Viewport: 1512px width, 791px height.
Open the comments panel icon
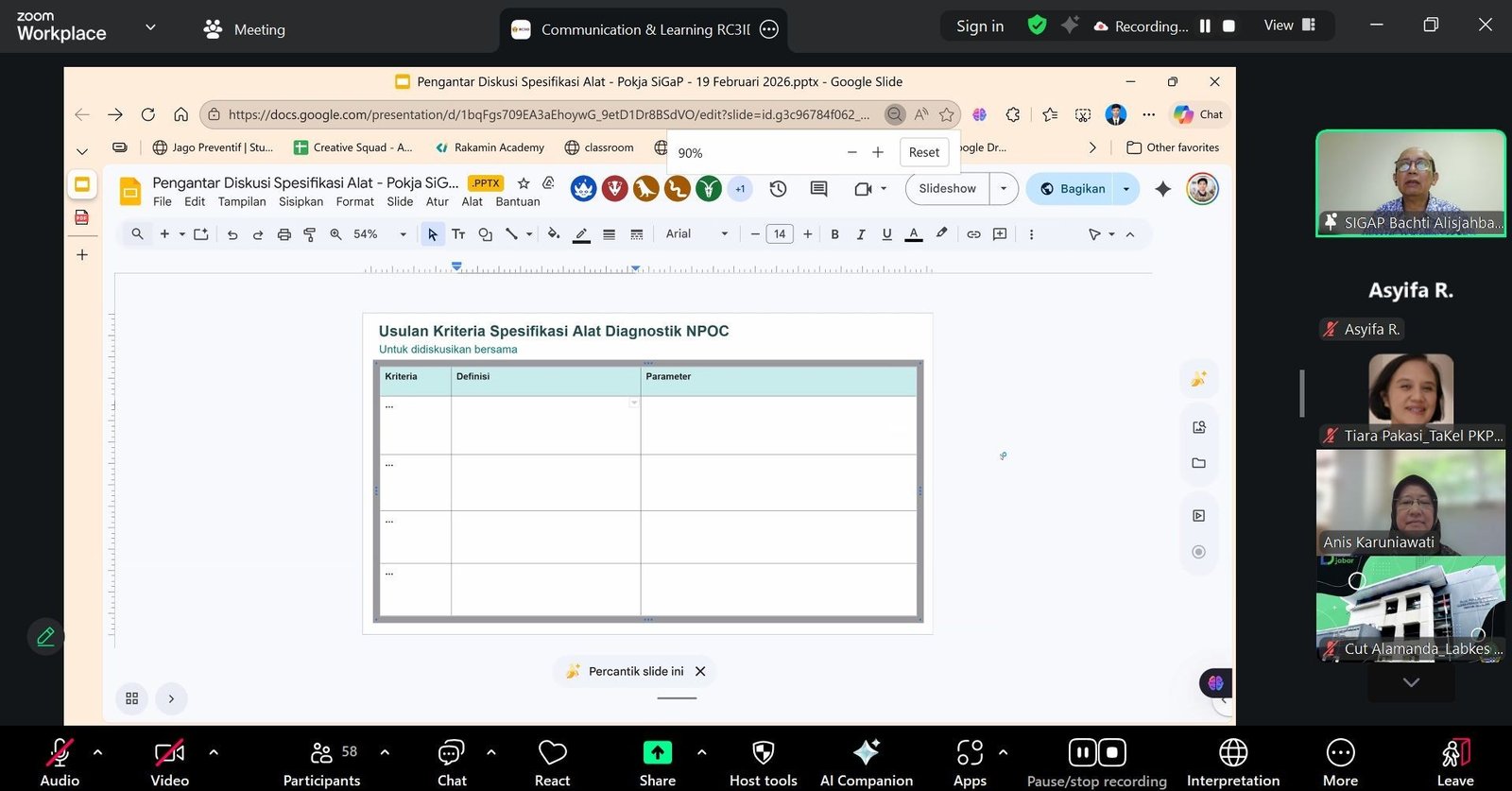818,189
